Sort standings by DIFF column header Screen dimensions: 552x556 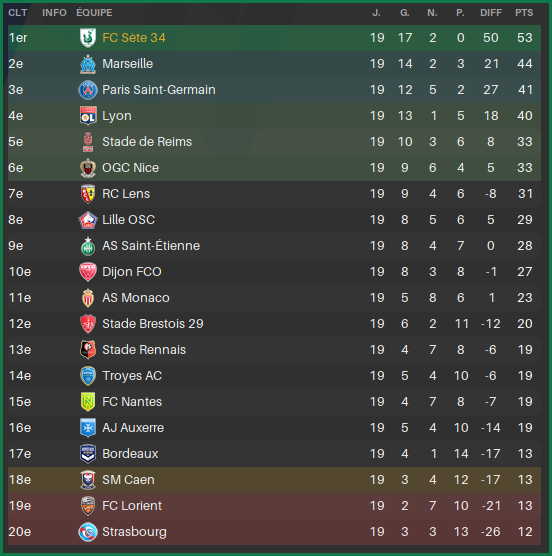click(491, 13)
